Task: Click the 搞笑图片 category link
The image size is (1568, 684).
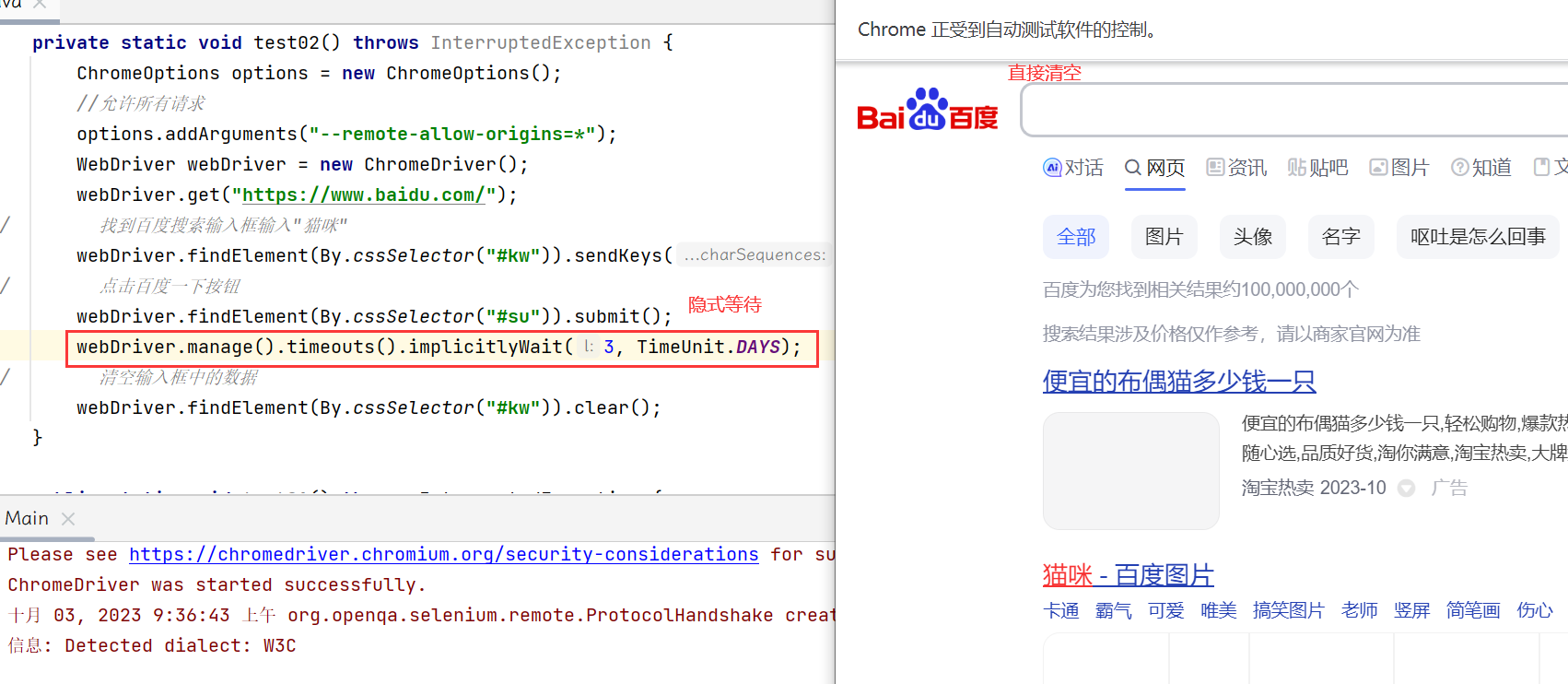Action: point(1289,610)
